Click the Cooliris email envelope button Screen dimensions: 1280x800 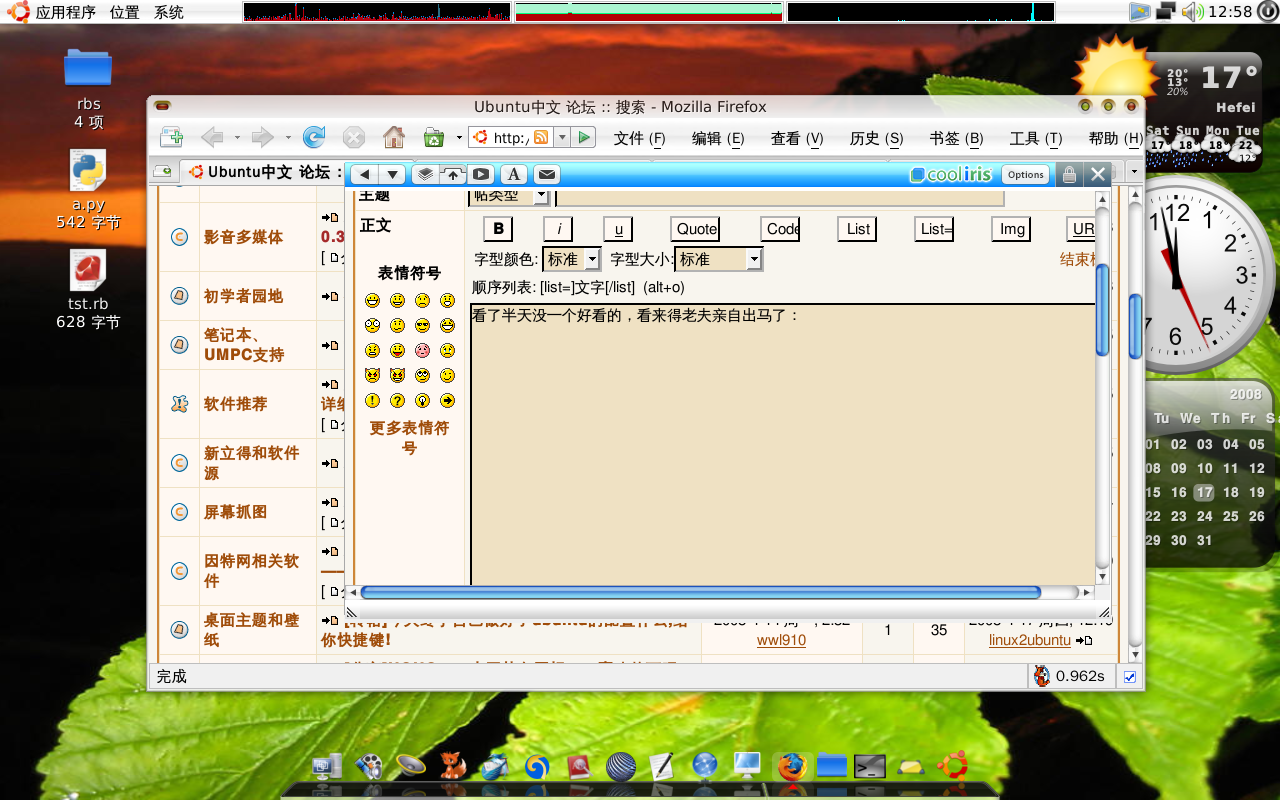click(545, 174)
